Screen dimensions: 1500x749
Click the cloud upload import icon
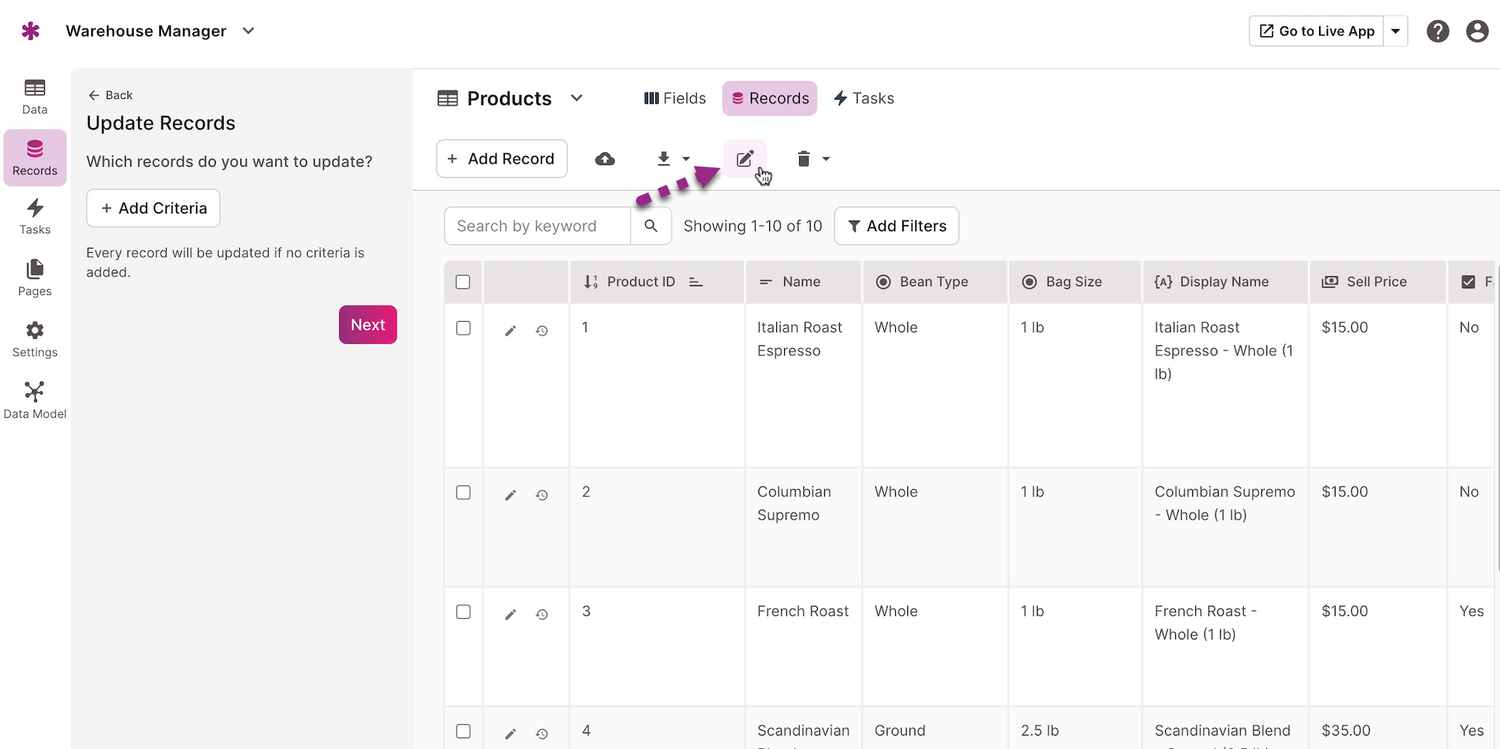pos(605,159)
